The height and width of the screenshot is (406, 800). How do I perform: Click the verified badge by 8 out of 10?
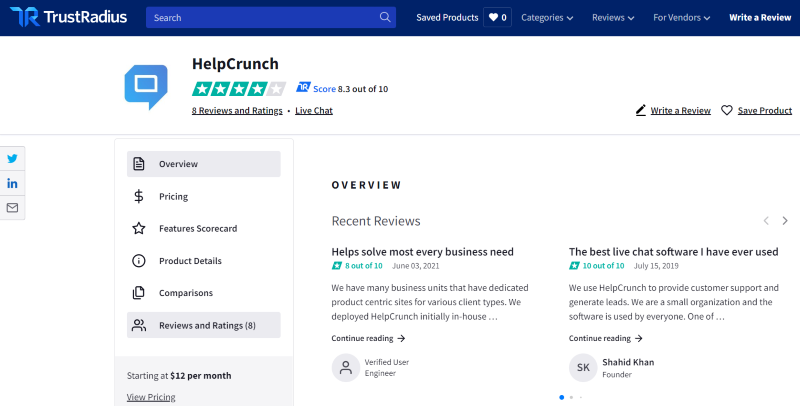click(x=337, y=266)
